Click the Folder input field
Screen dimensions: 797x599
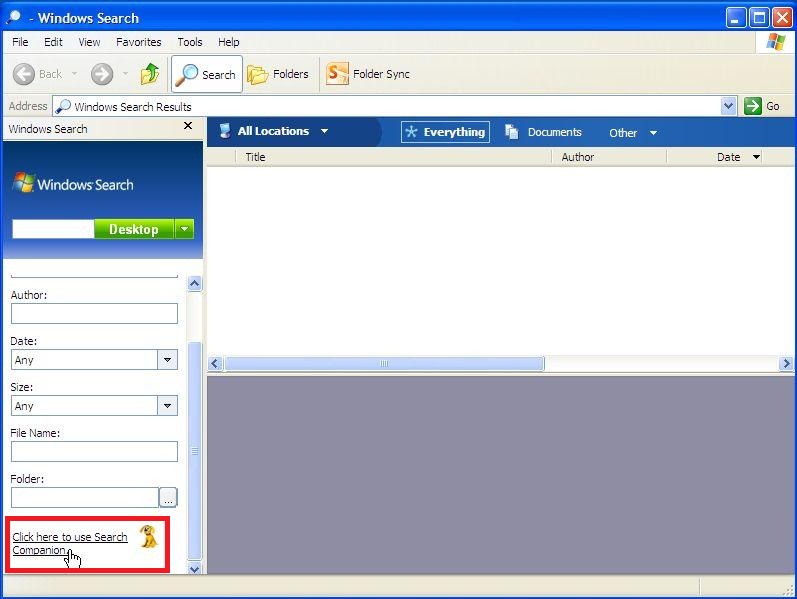coord(85,497)
